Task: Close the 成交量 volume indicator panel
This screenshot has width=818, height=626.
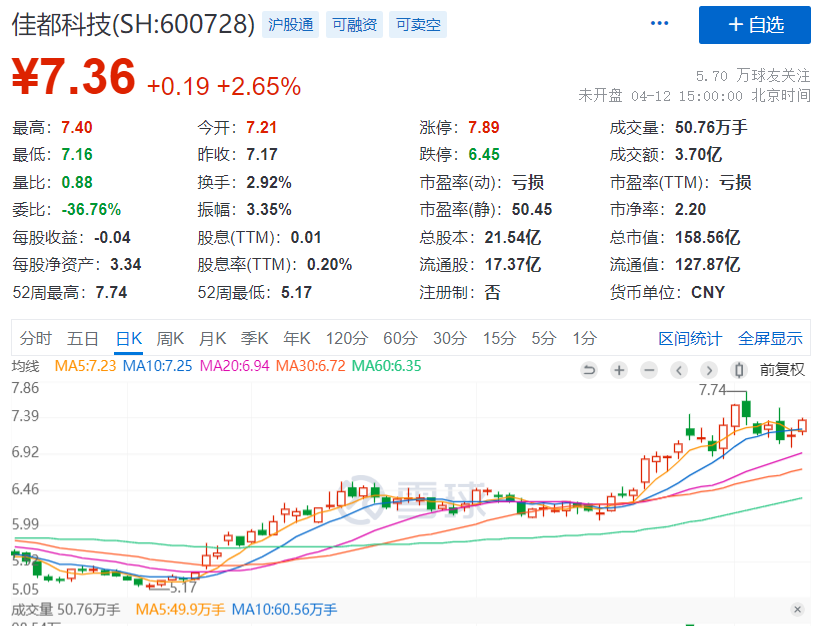Action: (x=797, y=609)
